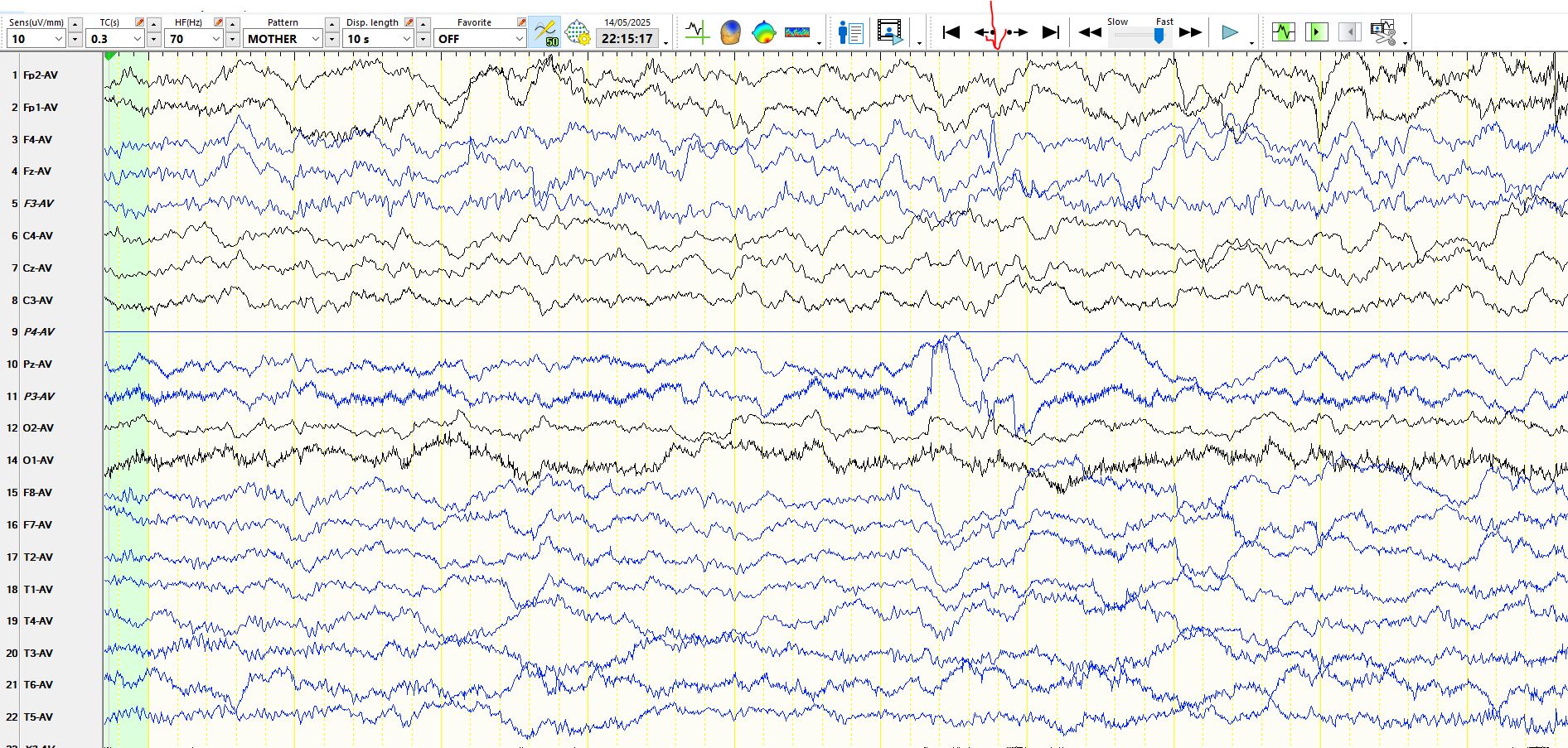Expand the arrow beside the spectrogram icon
1568x748 pixels.
[819, 42]
